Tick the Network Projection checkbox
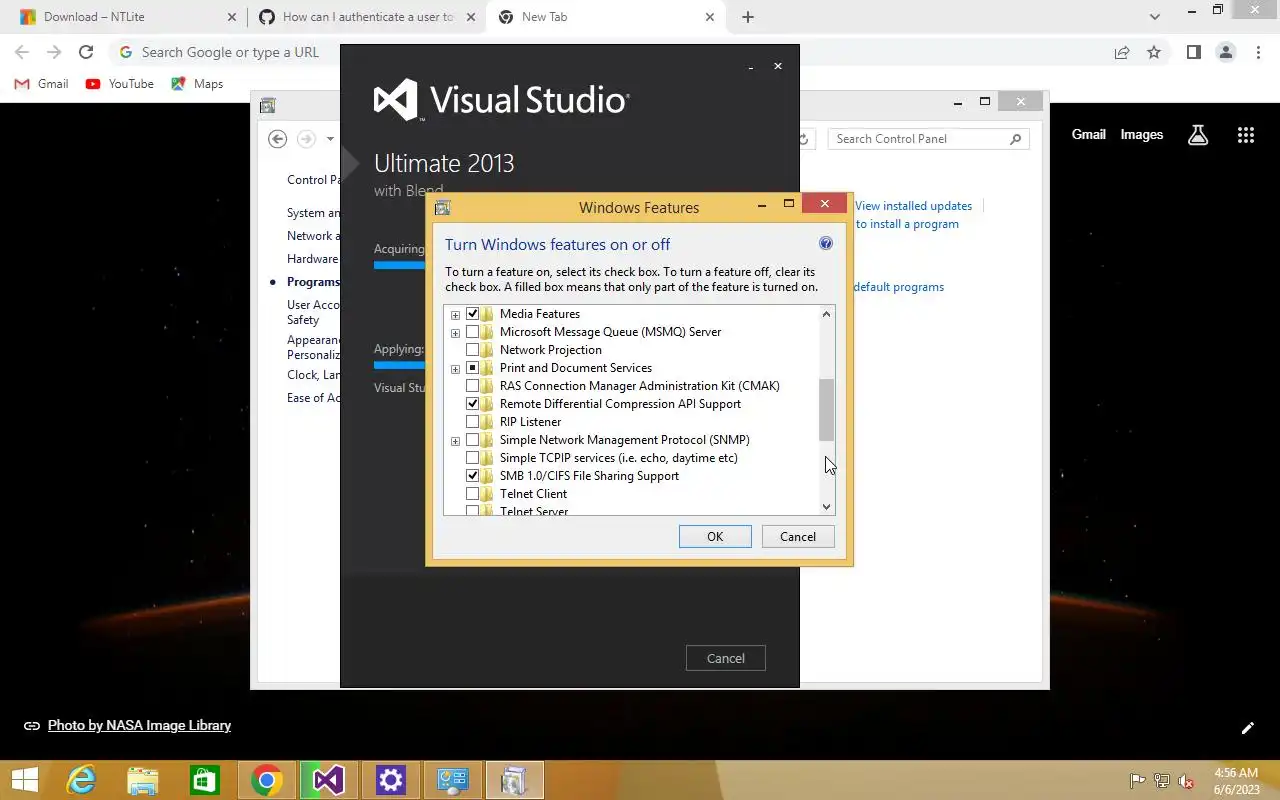Screen dimensions: 1280x800 (473, 350)
